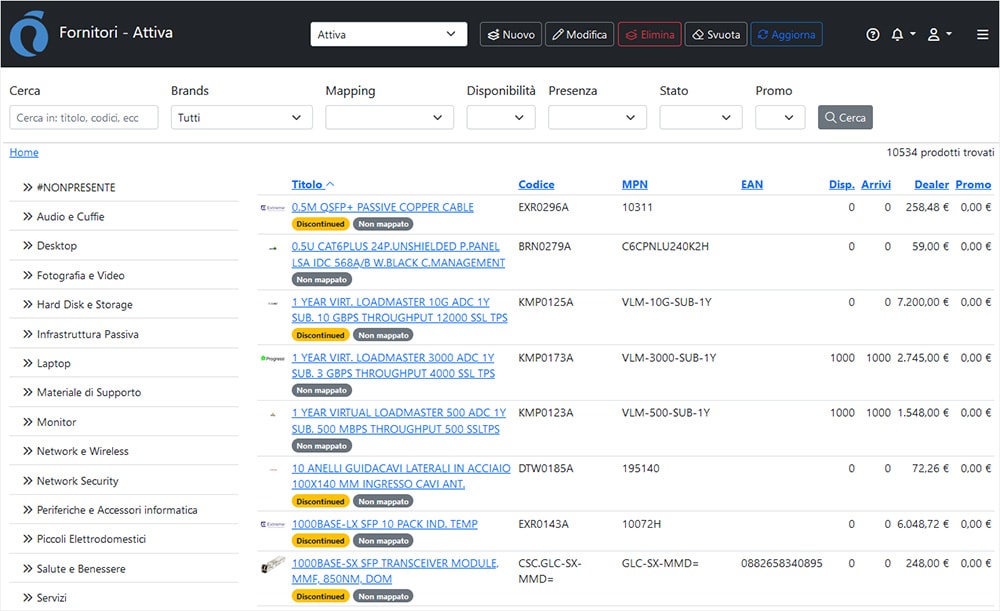Viewport: 1000px width, 611px height.
Task: Click the Cerca search button
Action: click(x=845, y=117)
